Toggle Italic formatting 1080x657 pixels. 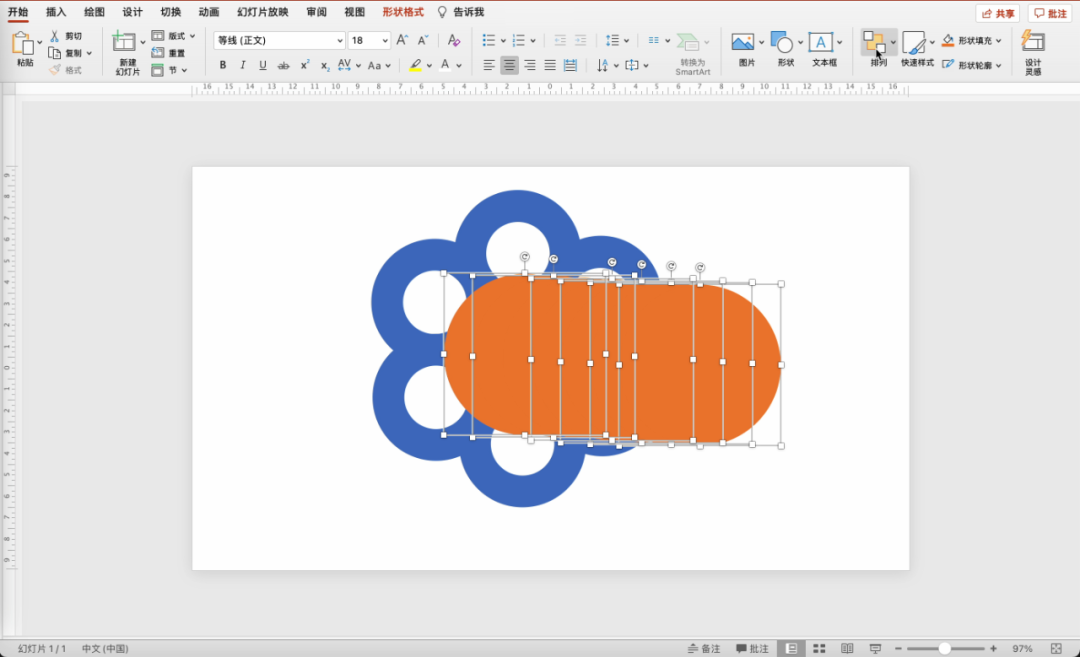coord(242,65)
